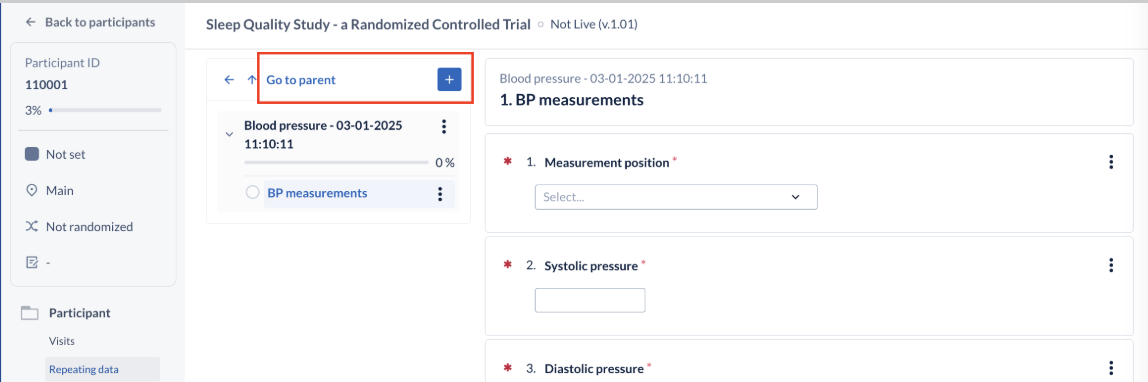Open three-dot menu for BP measurements item
This screenshot has height=382, width=1148.
pyautogui.click(x=440, y=194)
